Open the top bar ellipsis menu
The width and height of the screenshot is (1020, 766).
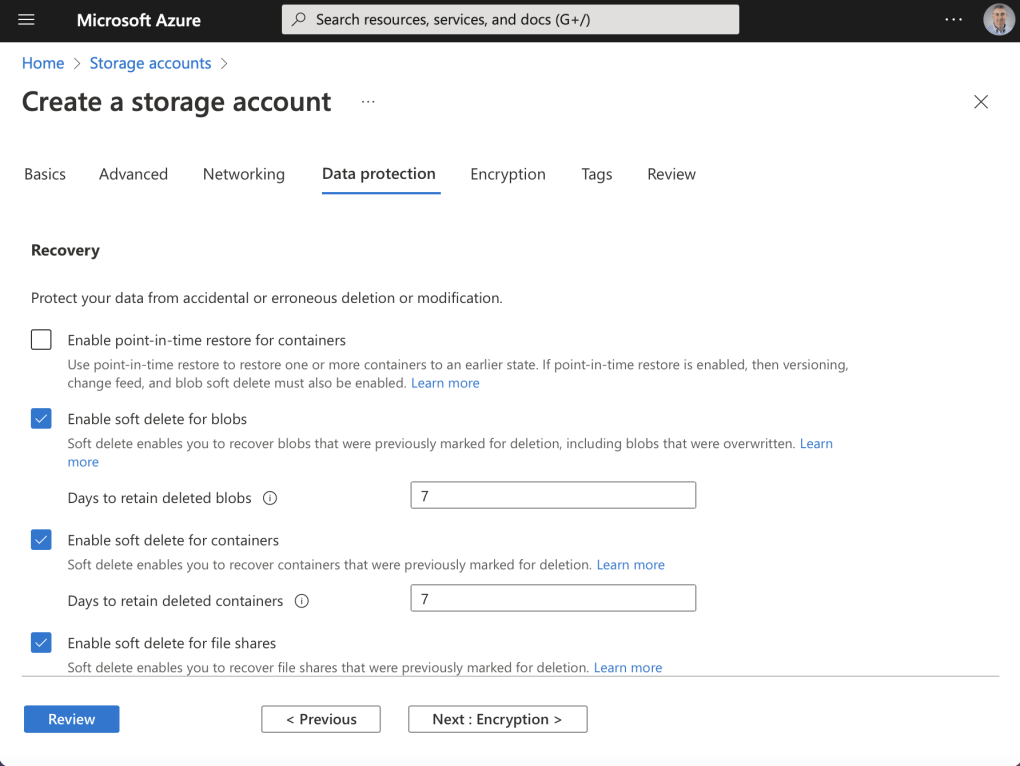(953, 20)
